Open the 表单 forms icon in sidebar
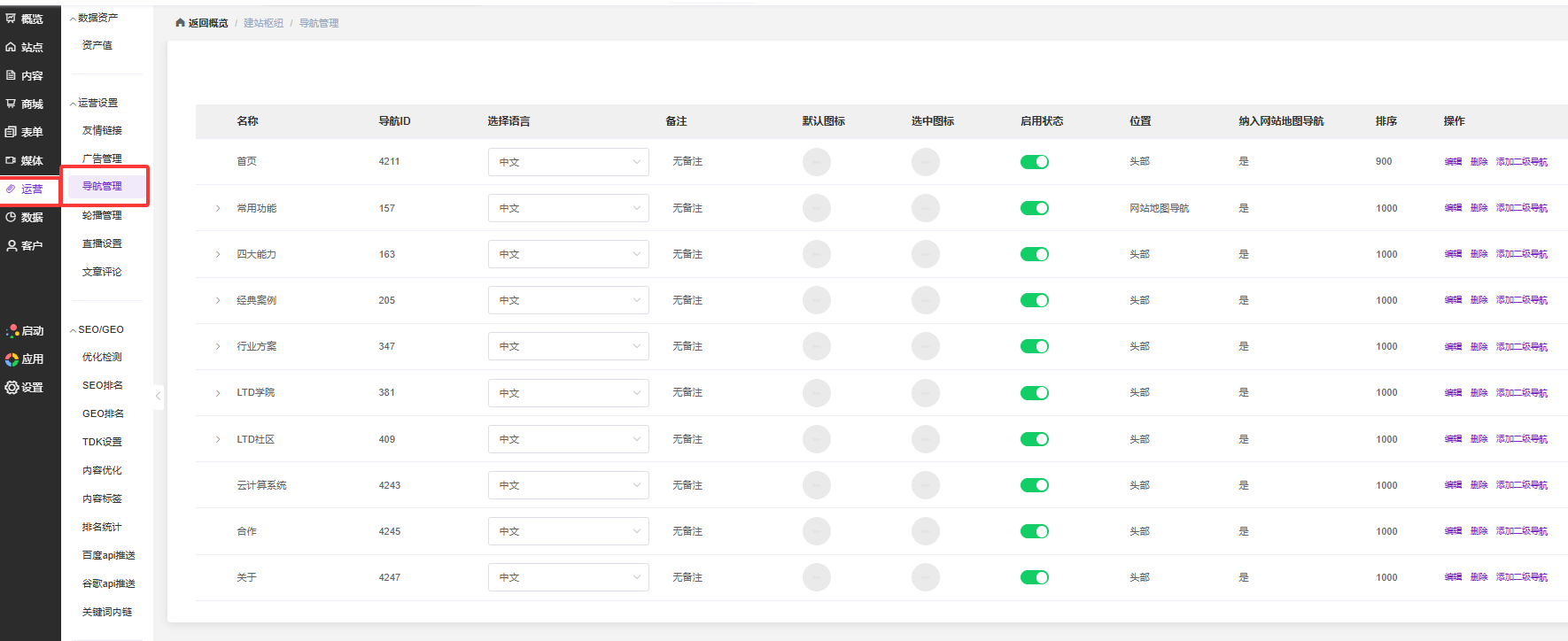The height and width of the screenshot is (641, 1568). [12, 132]
